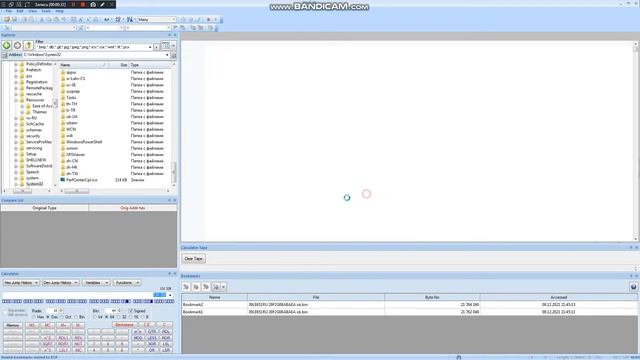640x360 pixels.
Task: Open the File menu
Action: [x=9, y=11]
